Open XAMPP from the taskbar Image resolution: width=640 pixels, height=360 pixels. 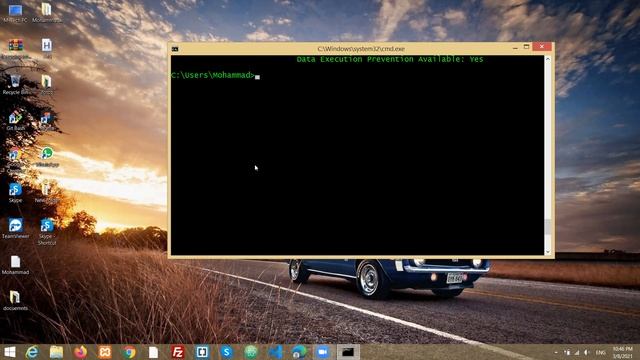(105, 352)
